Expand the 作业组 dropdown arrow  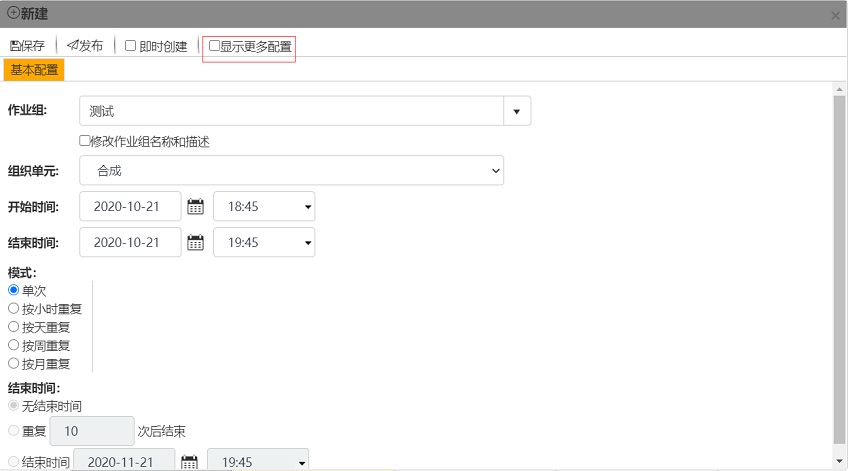[x=516, y=111]
